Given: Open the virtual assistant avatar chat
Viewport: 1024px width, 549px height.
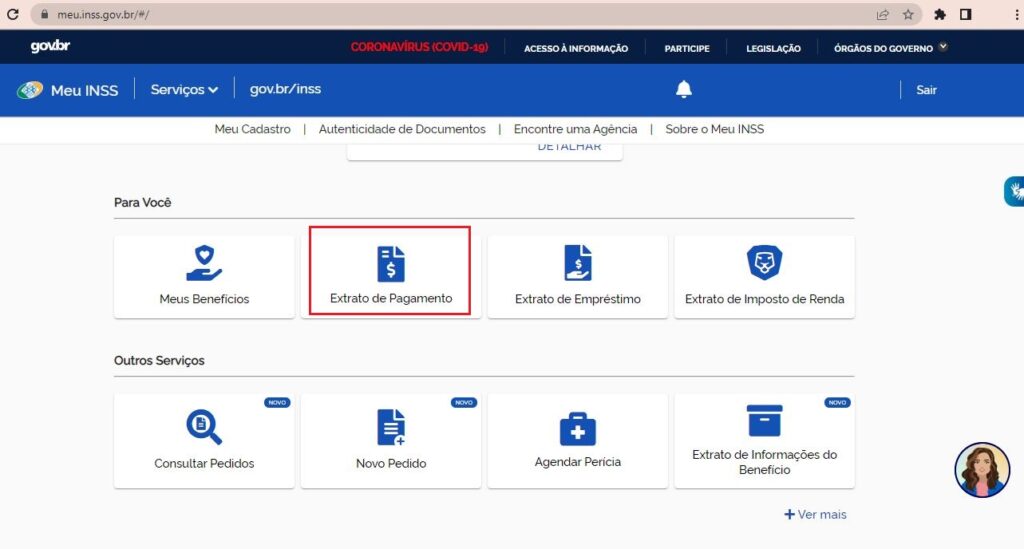Looking at the screenshot, I should click(x=982, y=470).
